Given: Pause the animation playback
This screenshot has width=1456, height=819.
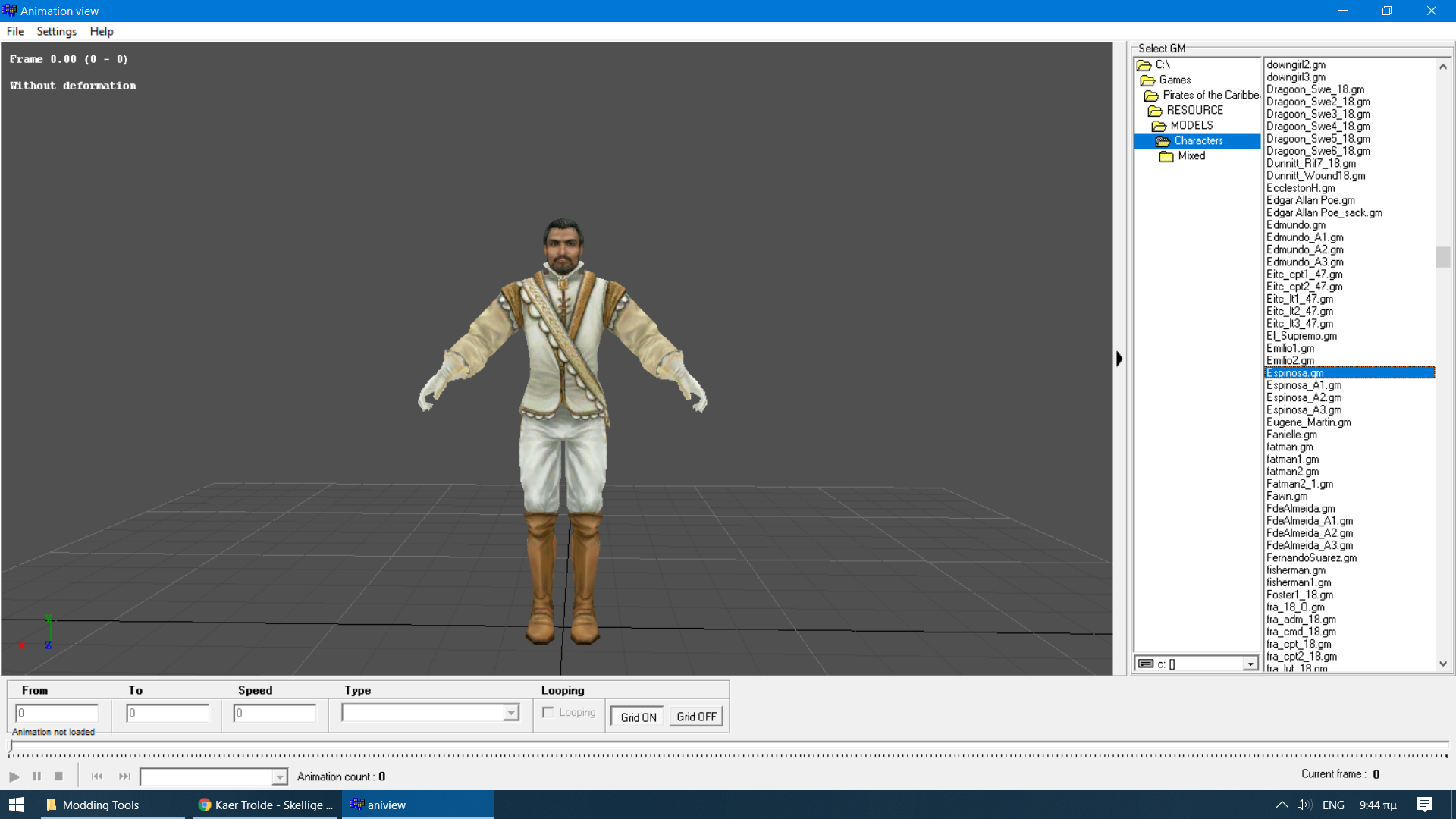Looking at the screenshot, I should click(36, 777).
